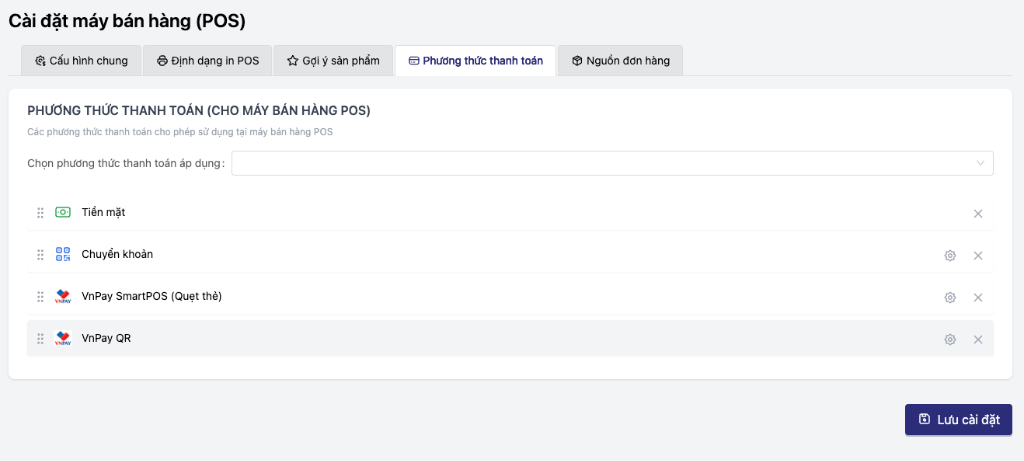Remove Chuyển khoản payment method
Viewport: 1024px width, 461px height.
(978, 255)
